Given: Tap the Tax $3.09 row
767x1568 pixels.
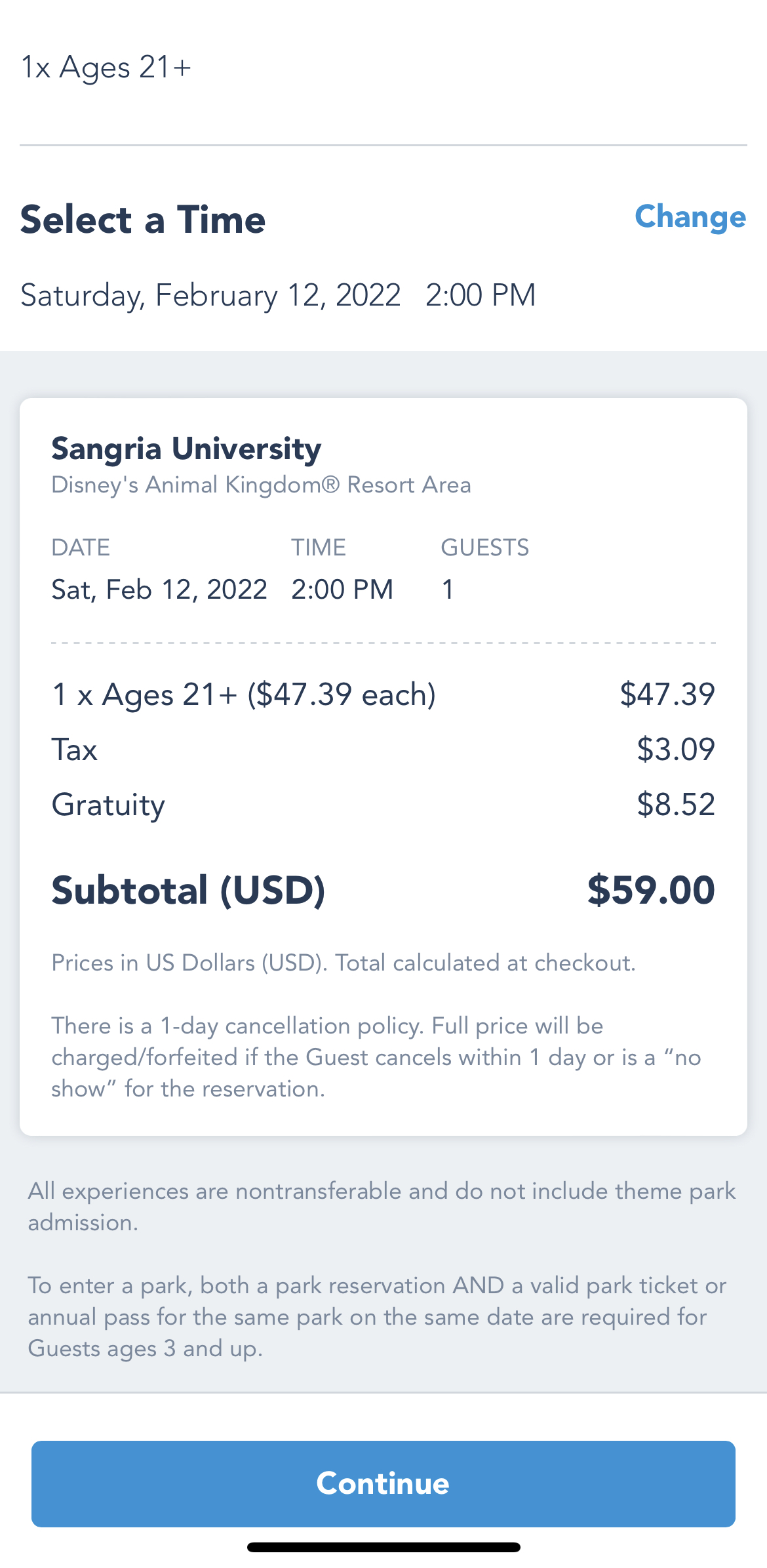Looking at the screenshot, I should [x=383, y=750].
